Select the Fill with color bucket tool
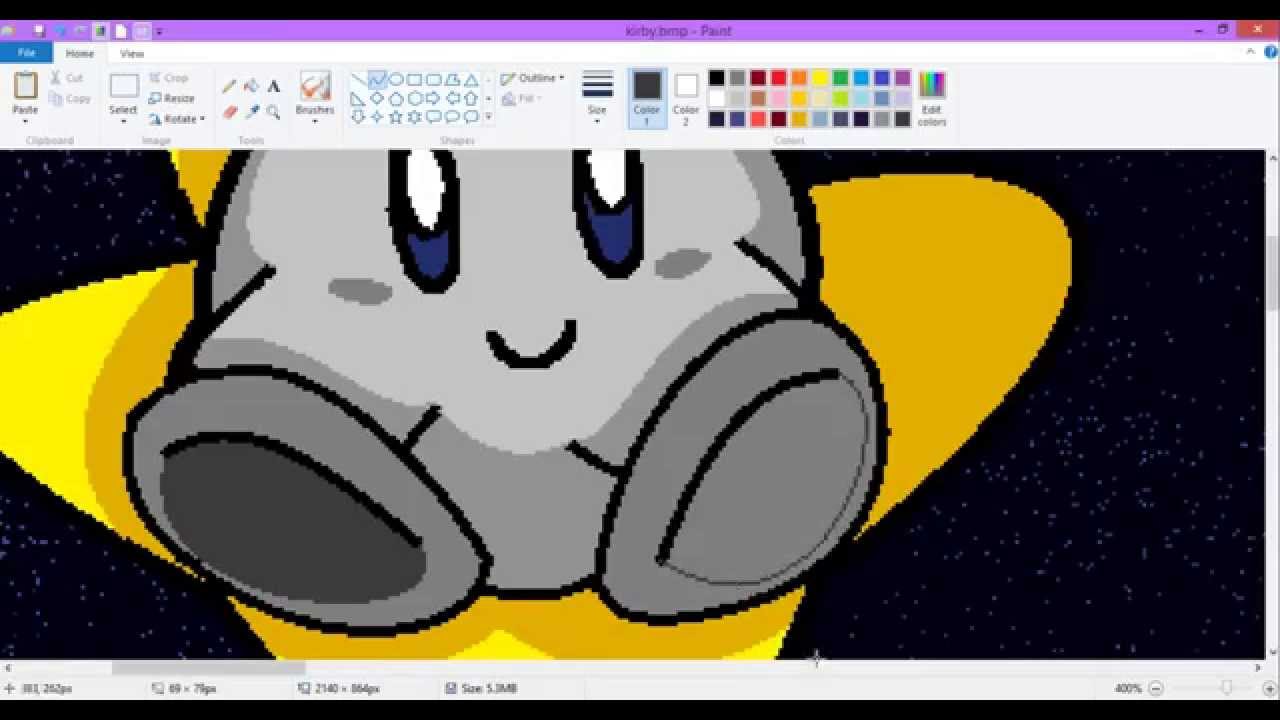 251,86
